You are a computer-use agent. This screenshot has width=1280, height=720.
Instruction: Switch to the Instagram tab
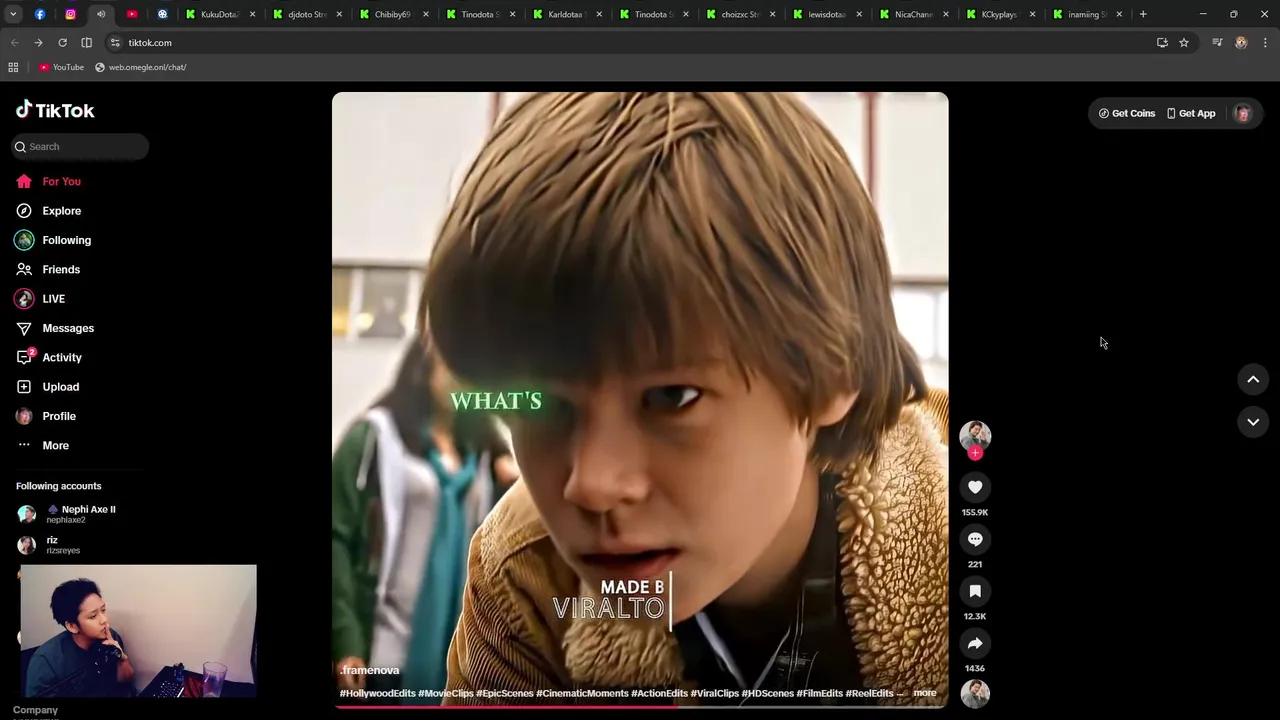point(70,14)
